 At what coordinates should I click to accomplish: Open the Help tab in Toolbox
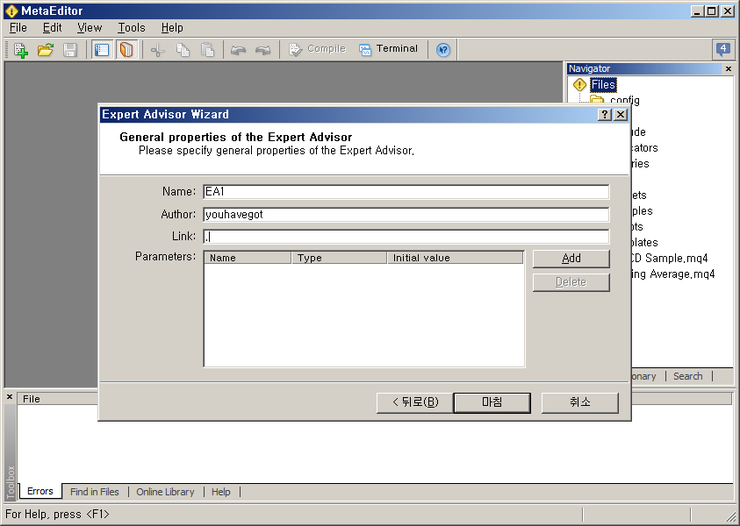[221, 492]
